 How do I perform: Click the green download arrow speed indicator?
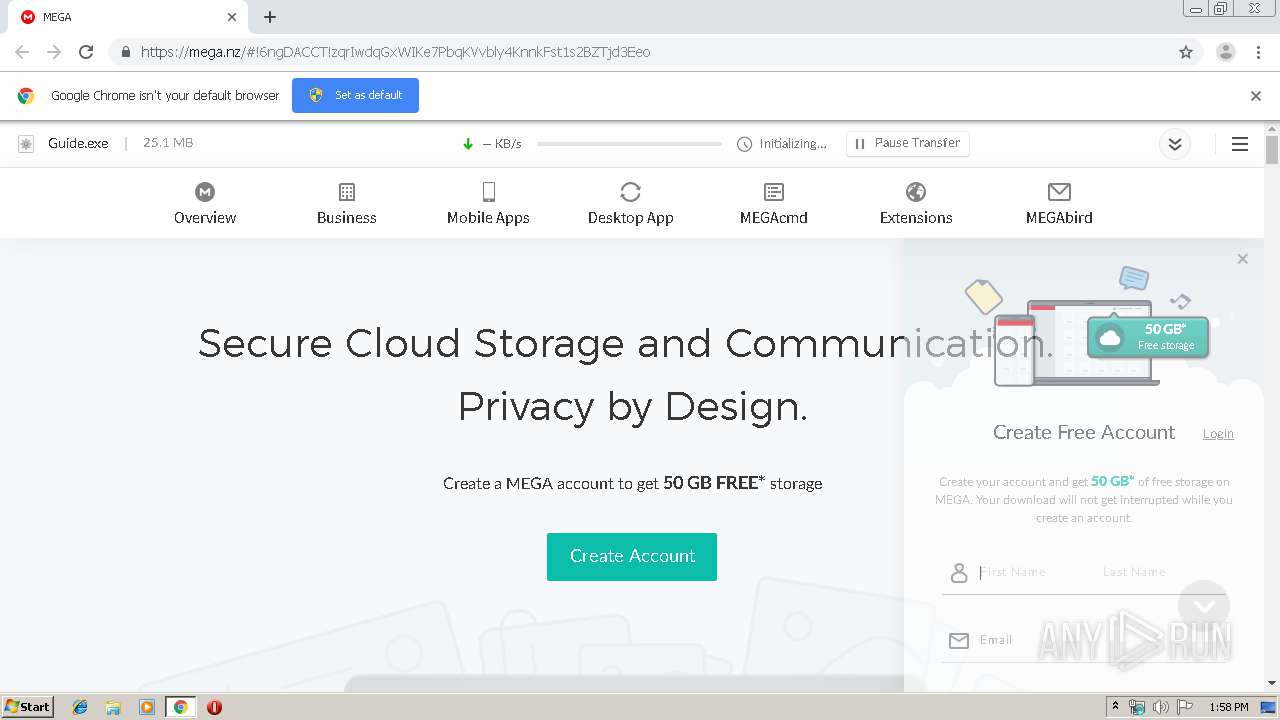click(467, 144)
